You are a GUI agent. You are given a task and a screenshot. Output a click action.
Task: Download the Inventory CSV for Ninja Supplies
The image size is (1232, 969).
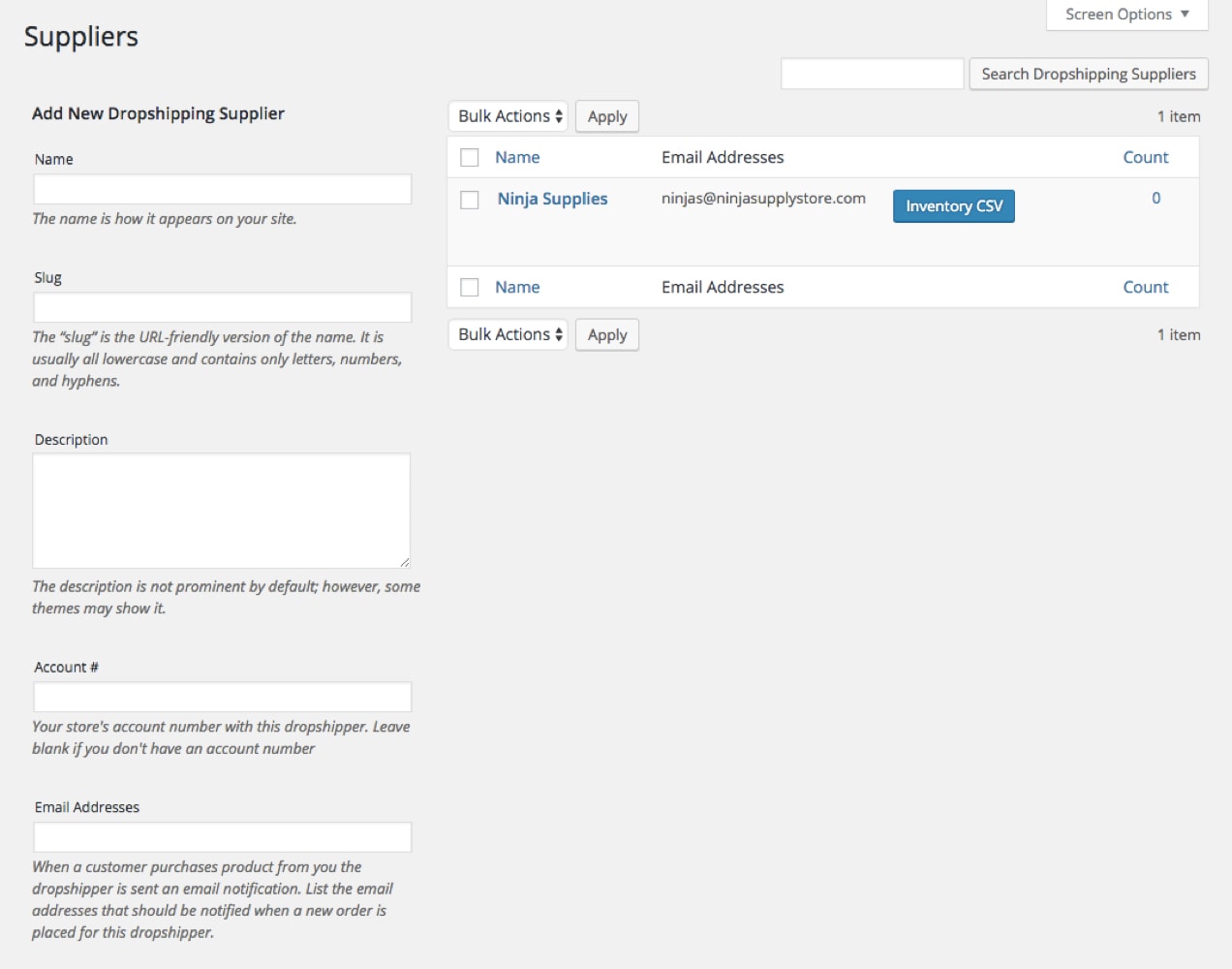coord(953,205)
